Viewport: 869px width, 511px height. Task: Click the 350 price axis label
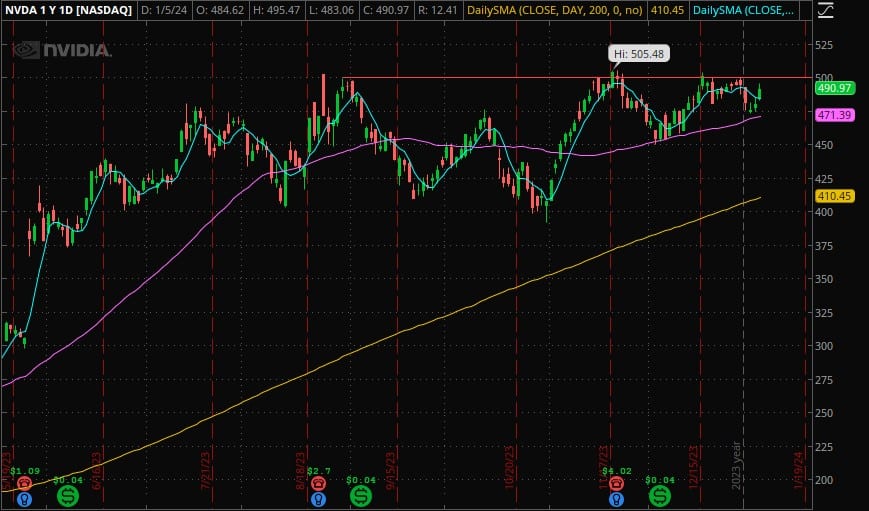point(824,279)
